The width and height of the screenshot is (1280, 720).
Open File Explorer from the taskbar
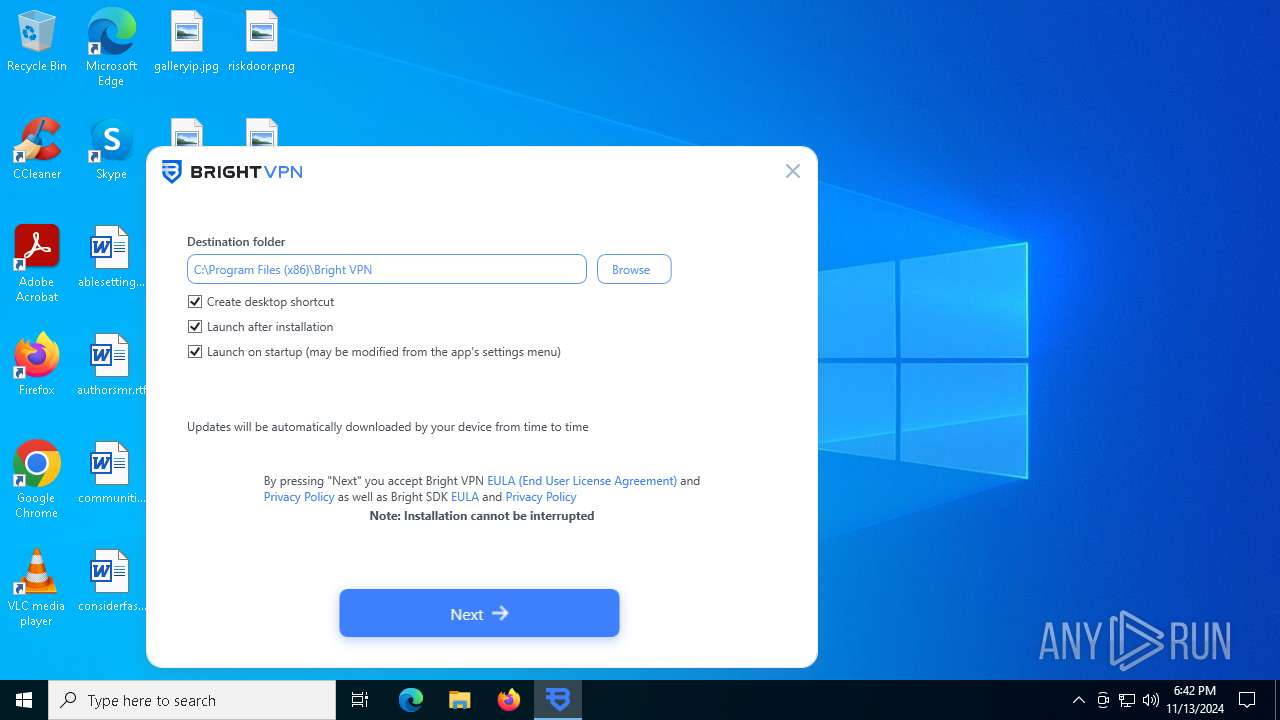tap(460, 700)
